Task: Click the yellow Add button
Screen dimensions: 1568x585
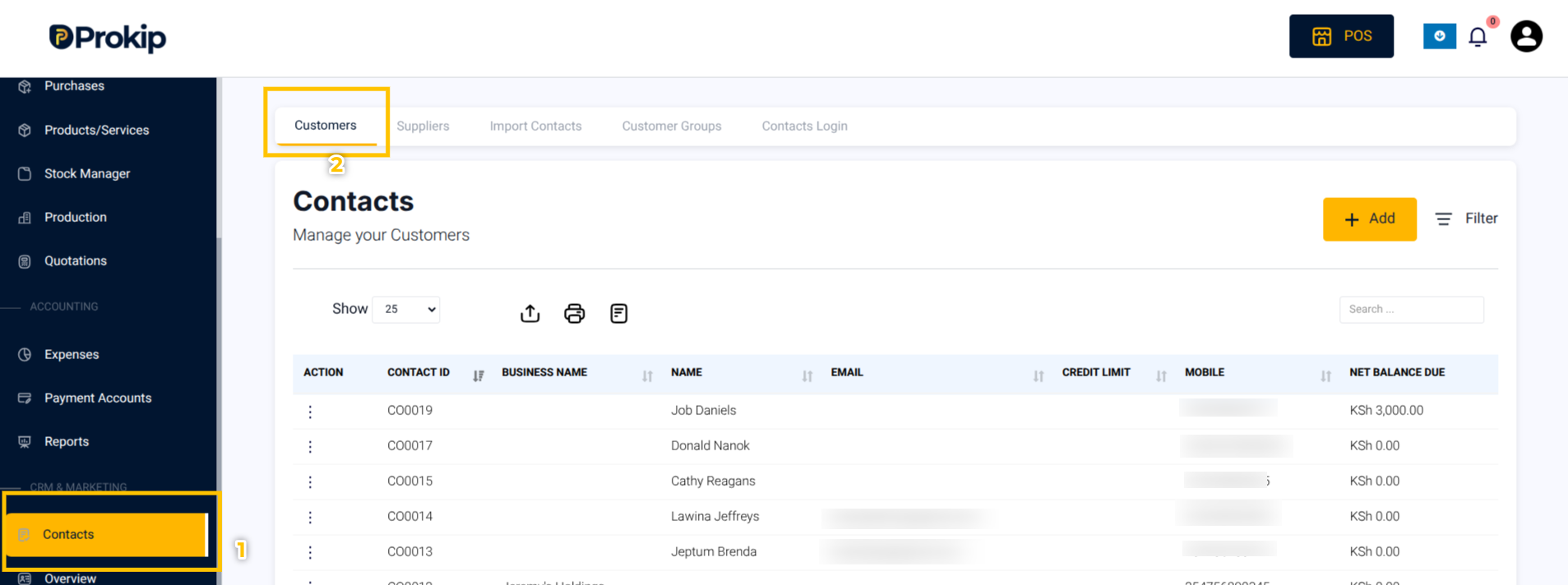Action: 1369,219
